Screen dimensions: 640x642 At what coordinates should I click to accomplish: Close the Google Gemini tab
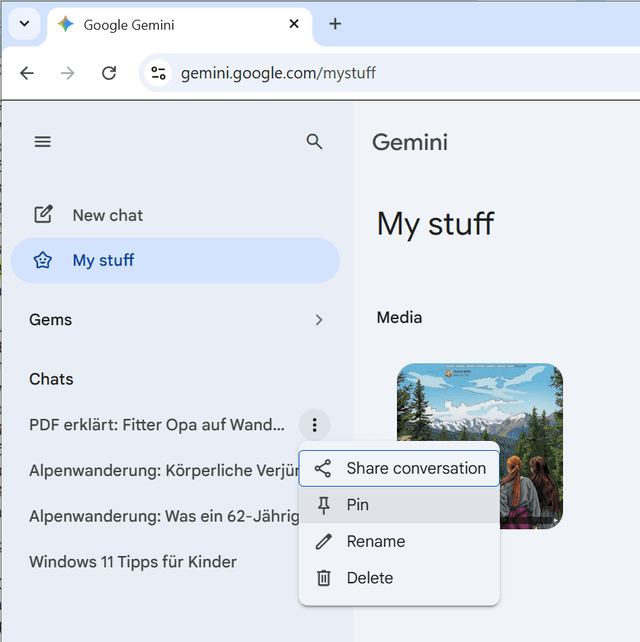point(294,24)
